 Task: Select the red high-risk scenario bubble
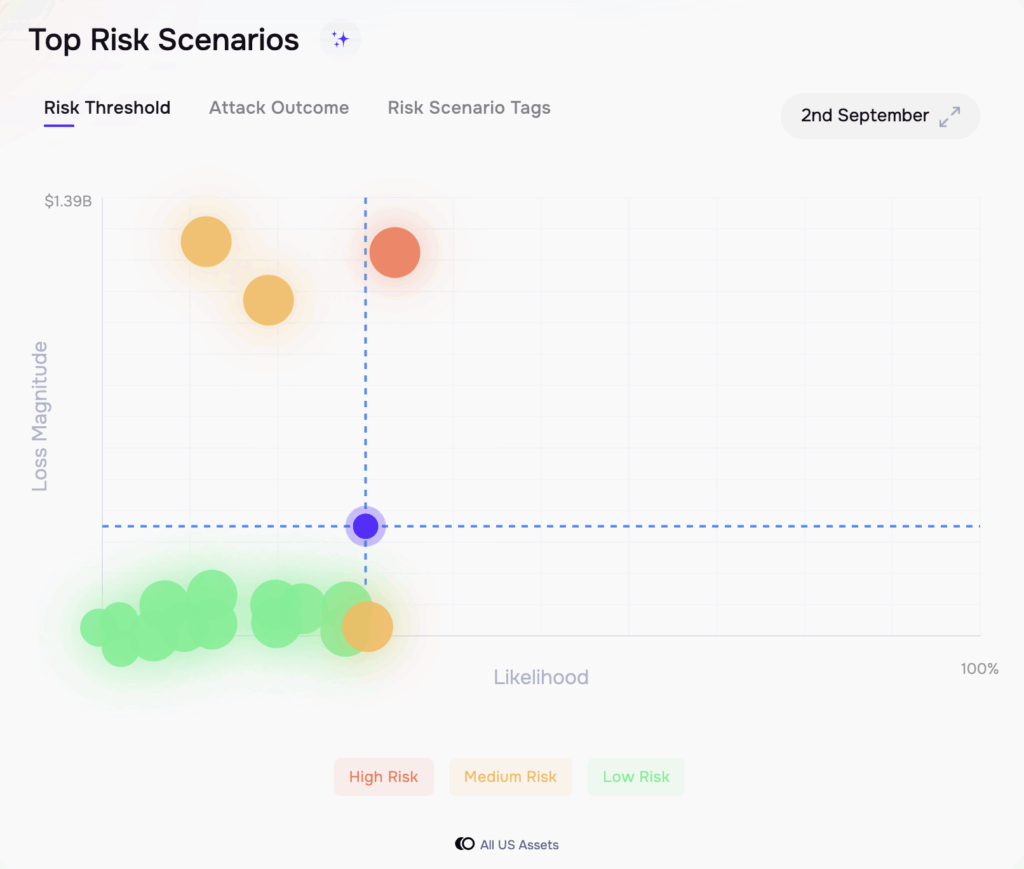[x=395, y=252]
